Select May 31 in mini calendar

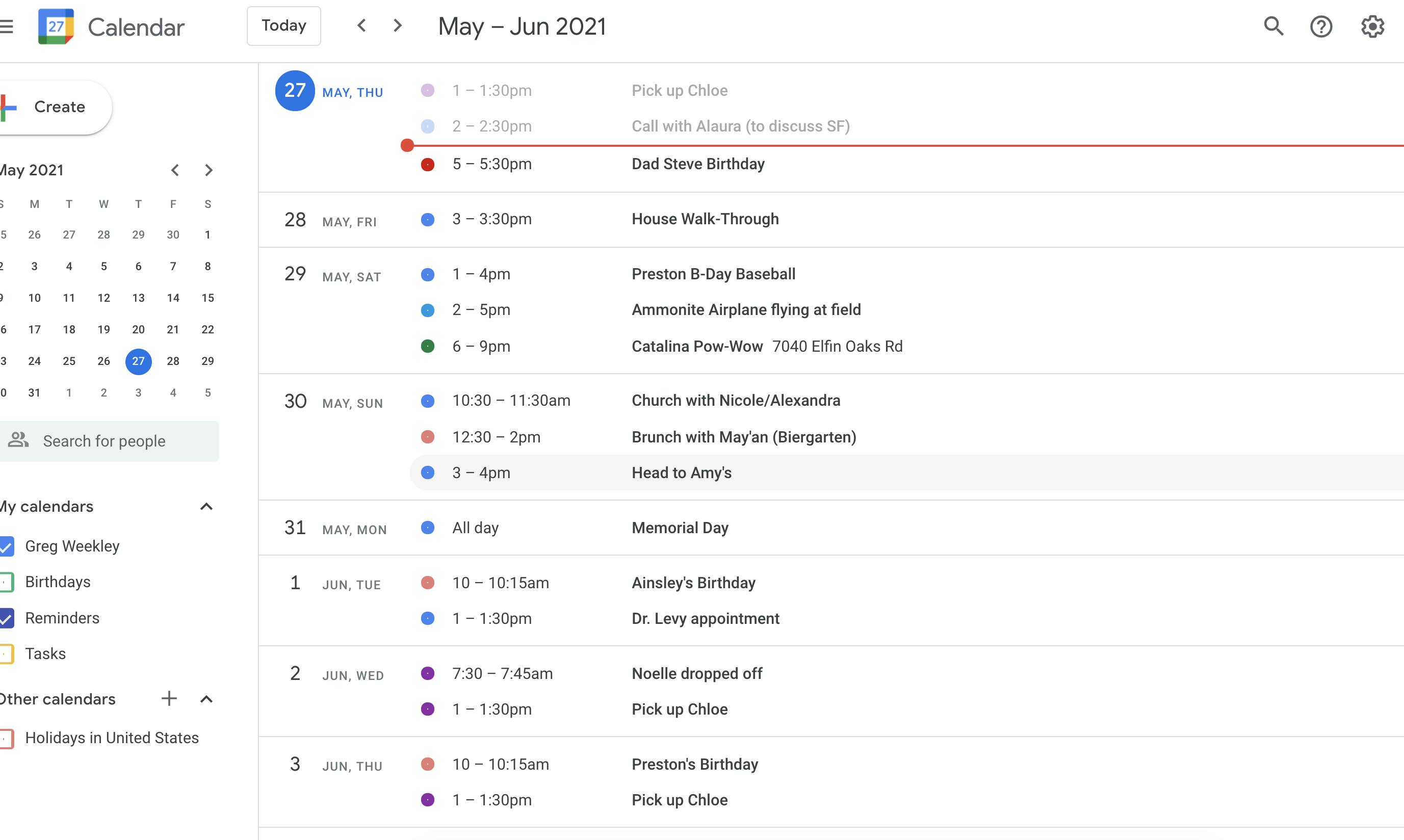coord(35,392)
